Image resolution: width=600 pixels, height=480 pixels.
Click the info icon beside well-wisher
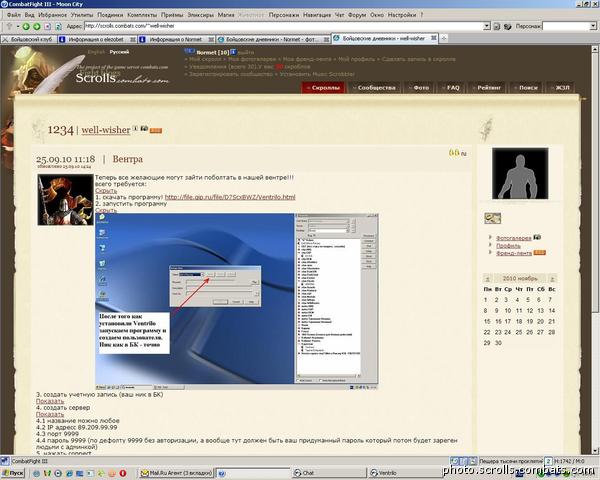click(135, 129)
